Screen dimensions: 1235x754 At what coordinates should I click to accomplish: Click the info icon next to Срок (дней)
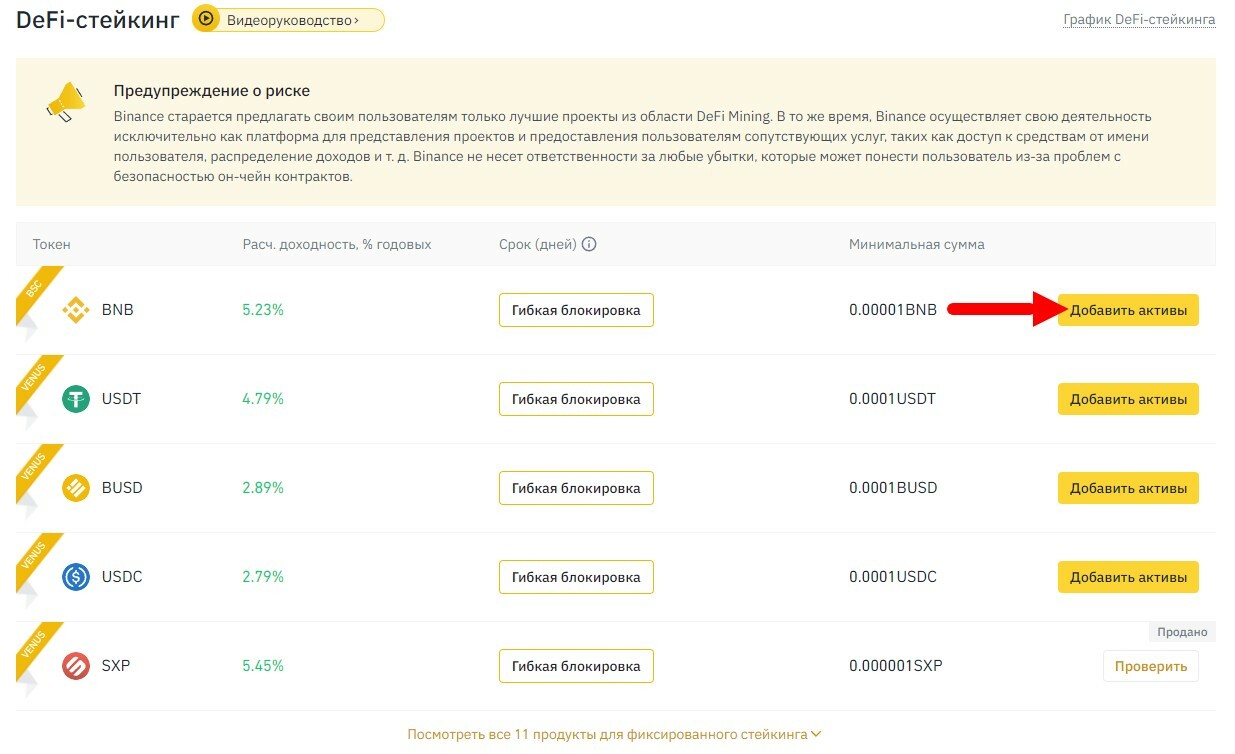pos(589,244)
